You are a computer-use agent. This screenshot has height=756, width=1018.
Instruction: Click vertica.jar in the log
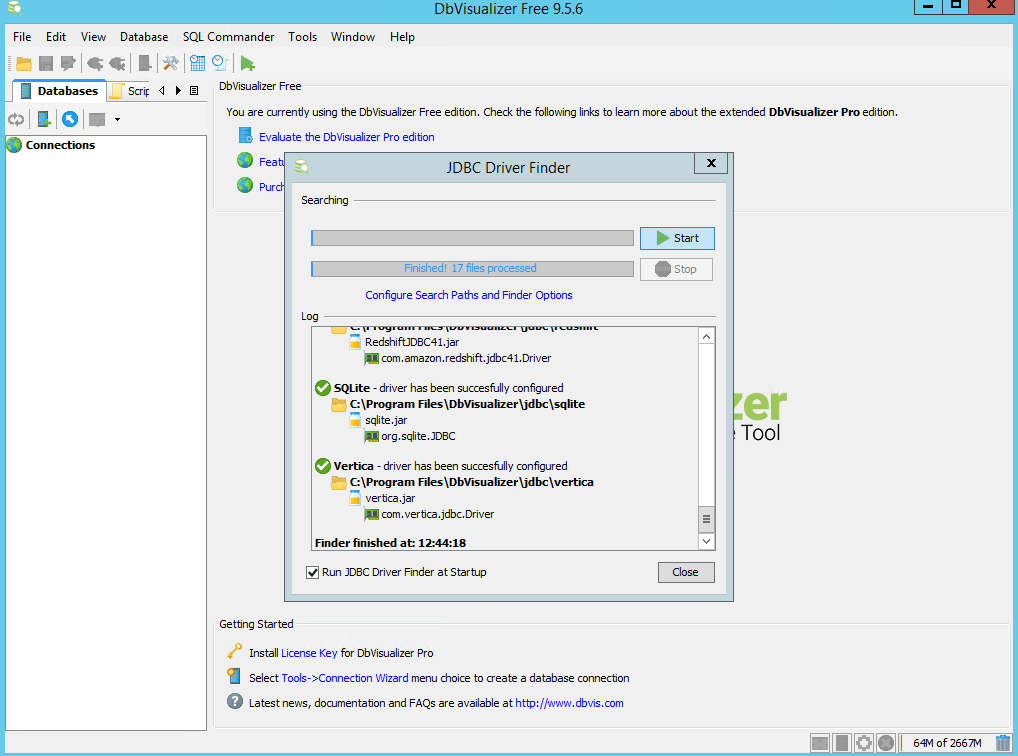[x=390, y=498]
